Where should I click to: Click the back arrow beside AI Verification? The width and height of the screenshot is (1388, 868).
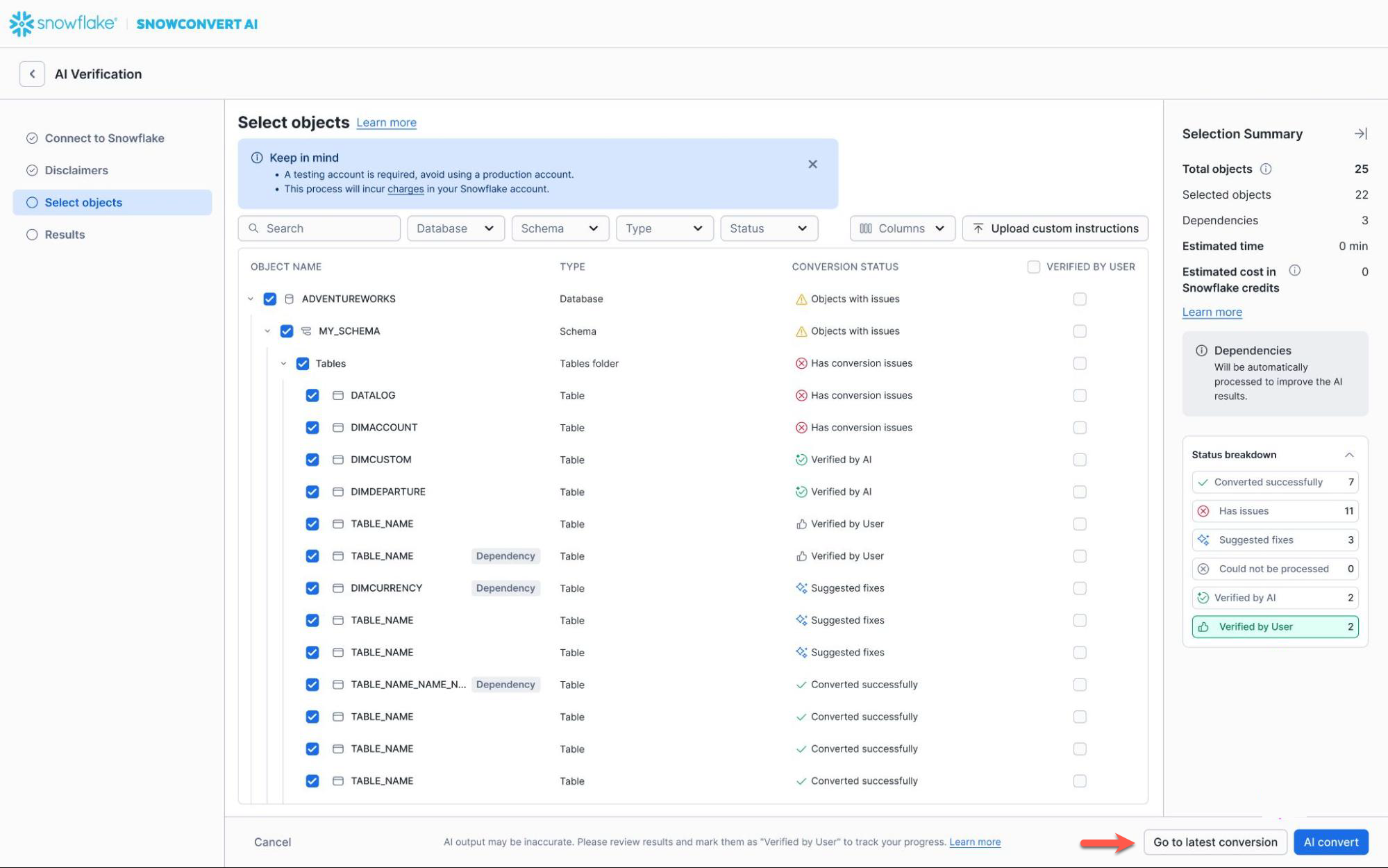pyautogui.click(x=32, y=74)
